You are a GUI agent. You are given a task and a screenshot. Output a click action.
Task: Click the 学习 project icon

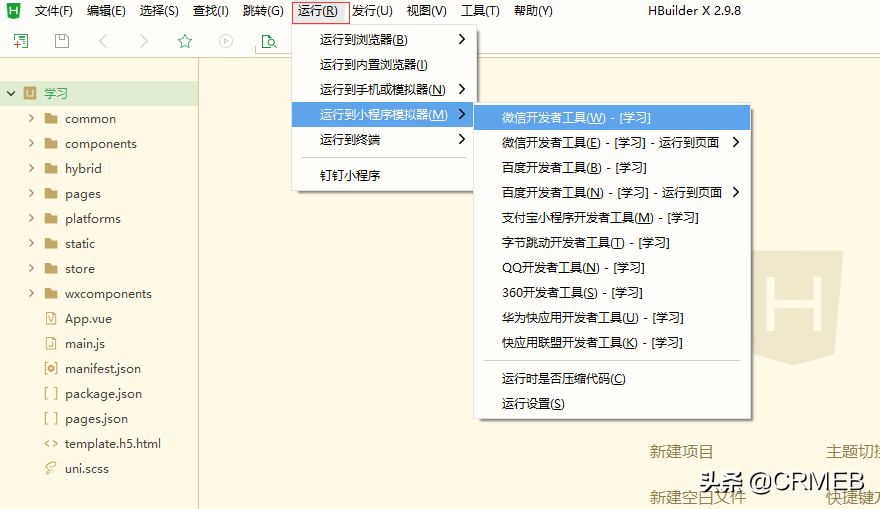click(x=30, y=93)
